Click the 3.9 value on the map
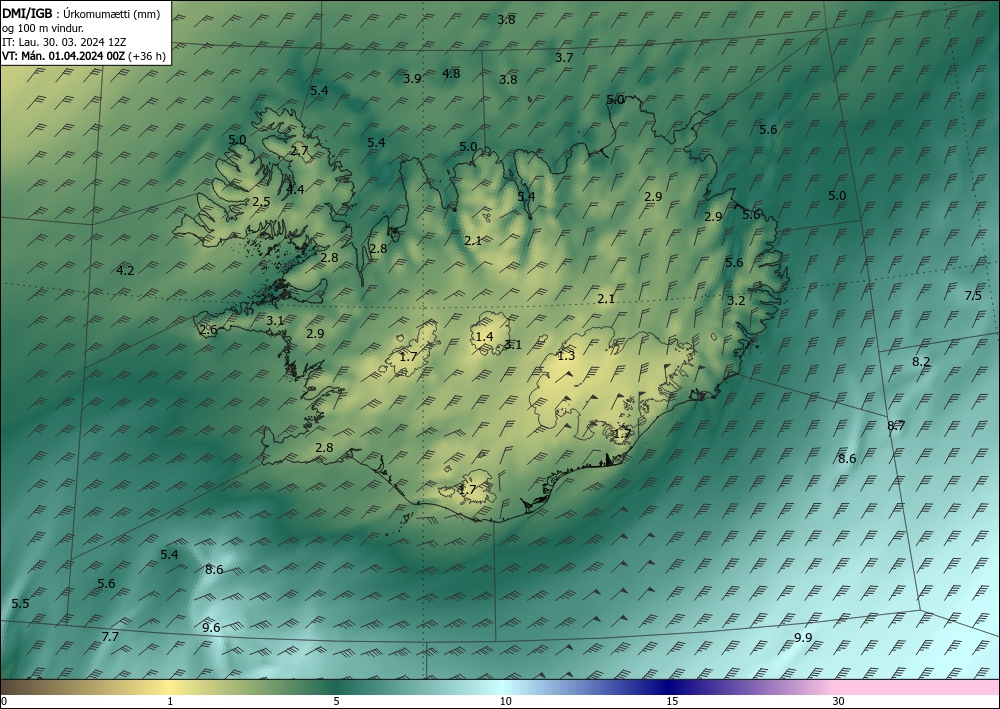The height and width of the screenshot is (709, 1000). pyautogui.click(x=413, y=79)
